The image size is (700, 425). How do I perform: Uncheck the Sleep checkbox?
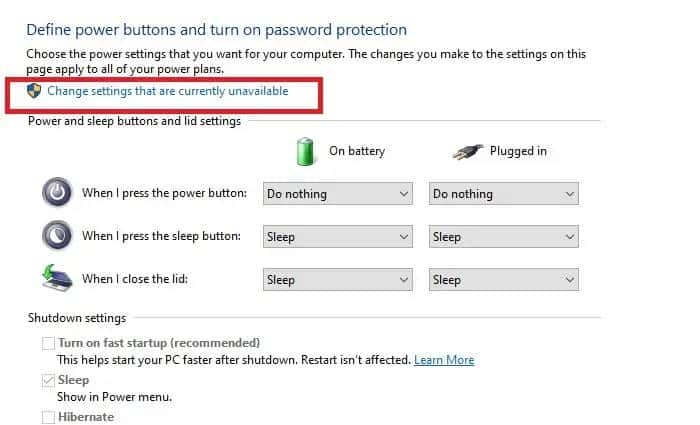pyautogui.click(x=48, y=380)
